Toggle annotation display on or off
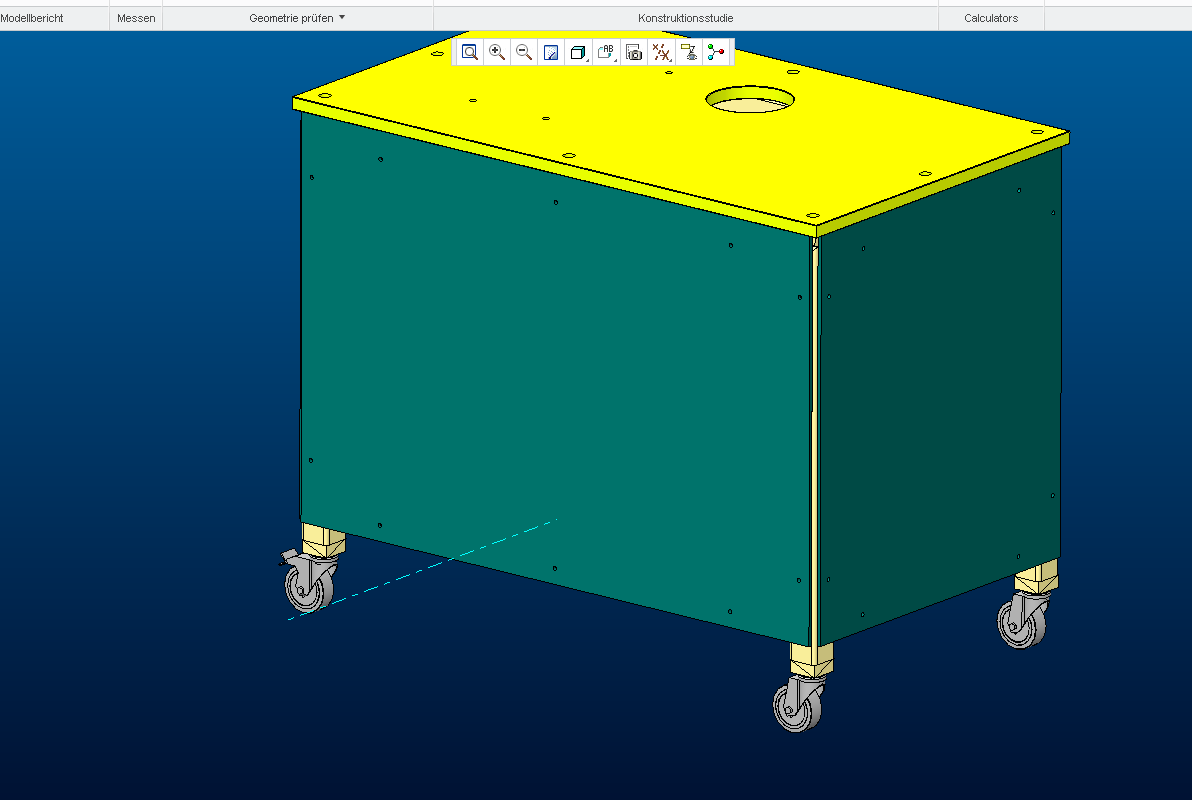 point(688,53)
